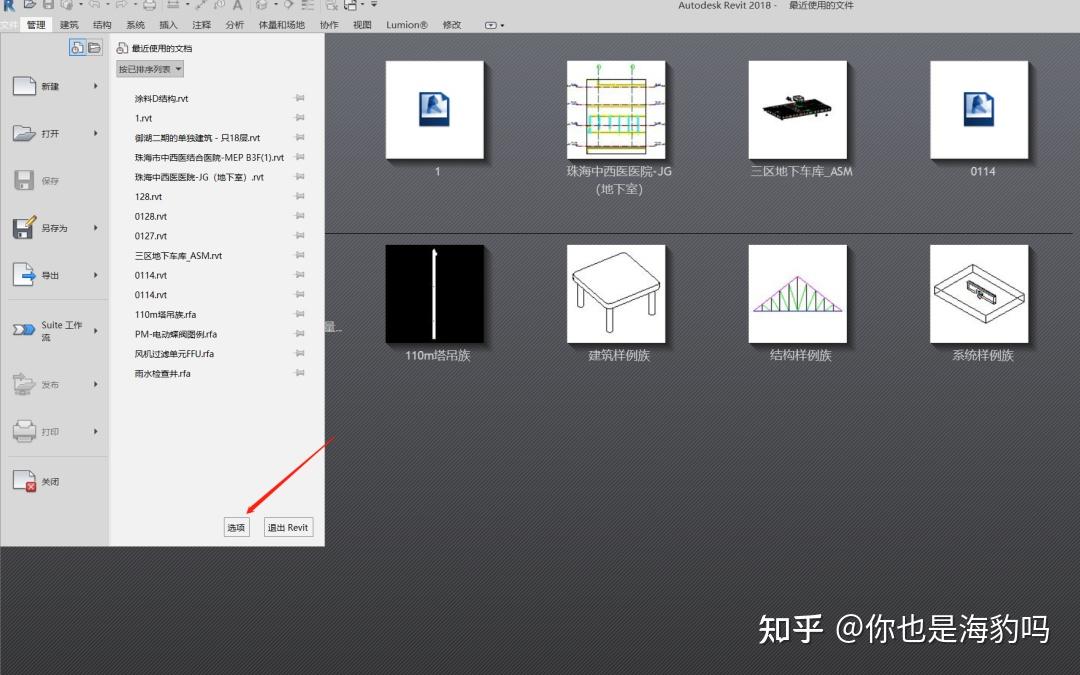Click the Save (保存) floppy disk icon
Image resolution: width=1080 pixels, height=675 pixels.
point(24,180)
